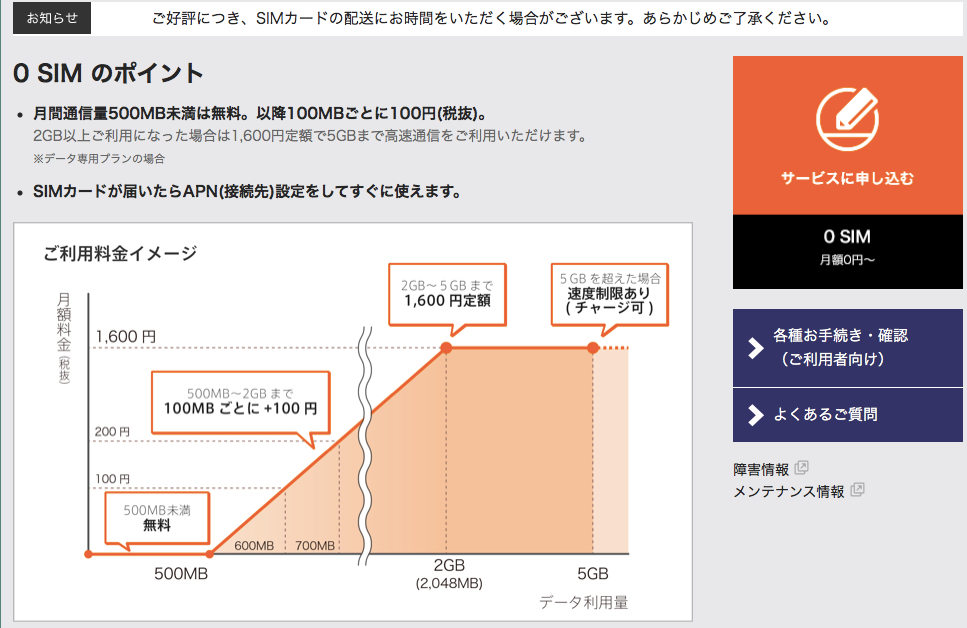Click the SIMカードが届いたらAPN設定 bullet text
The image size is (967, 628).
pyautogui.click(x=247, y=192)
